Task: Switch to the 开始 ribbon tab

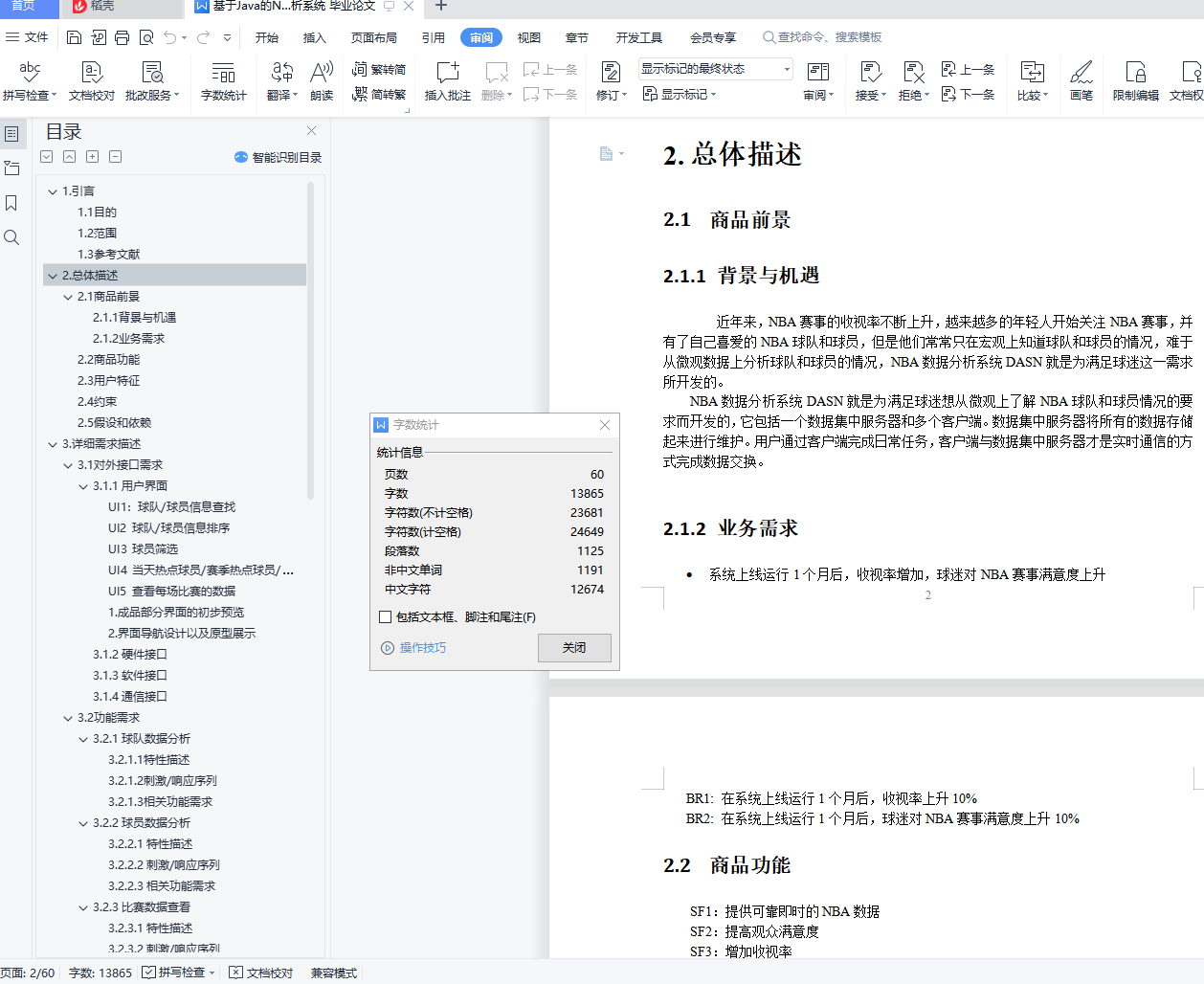Action: pos(267,37)
